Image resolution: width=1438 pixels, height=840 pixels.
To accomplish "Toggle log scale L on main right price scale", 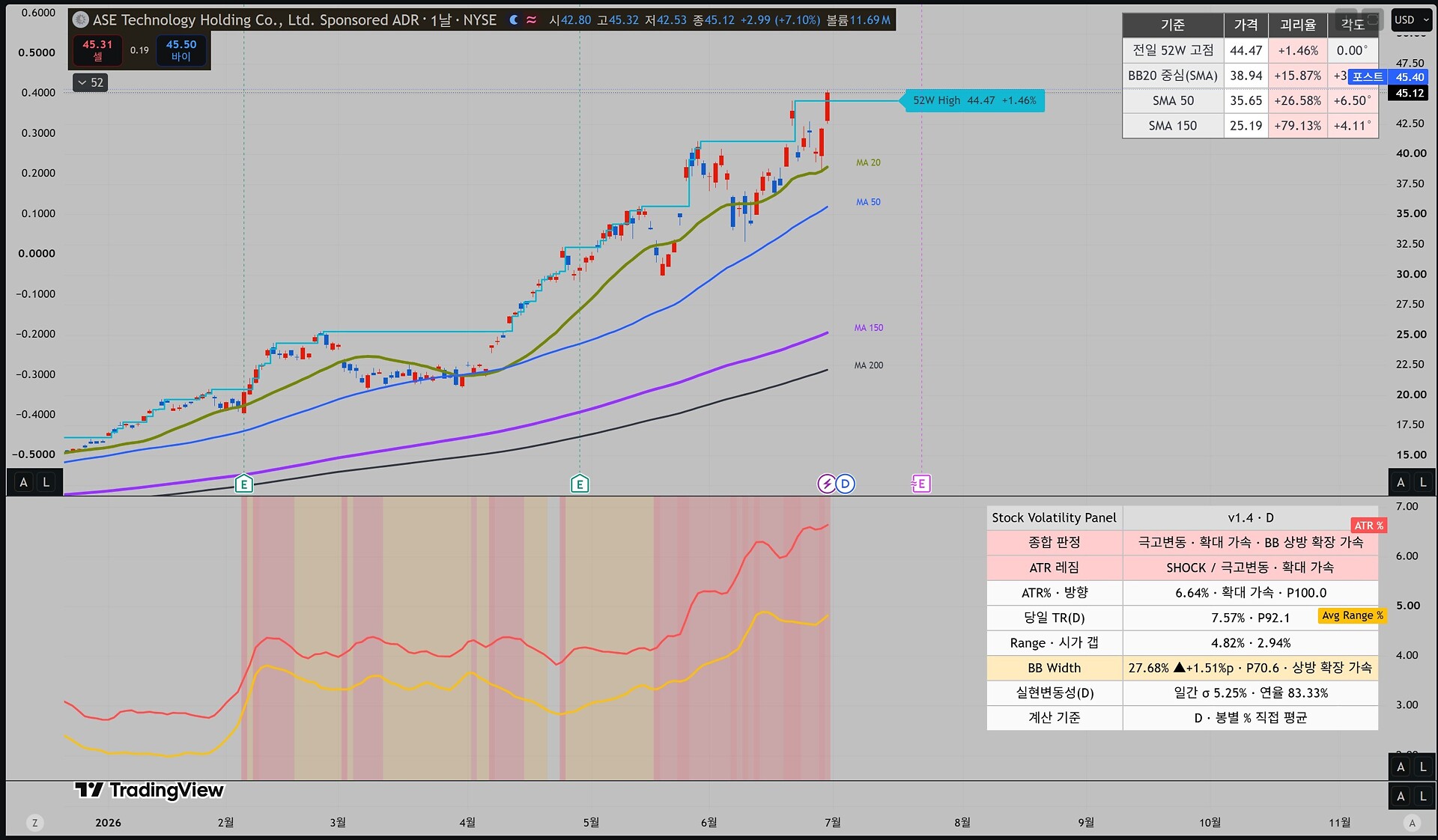I will click(x=1423, y=482).
